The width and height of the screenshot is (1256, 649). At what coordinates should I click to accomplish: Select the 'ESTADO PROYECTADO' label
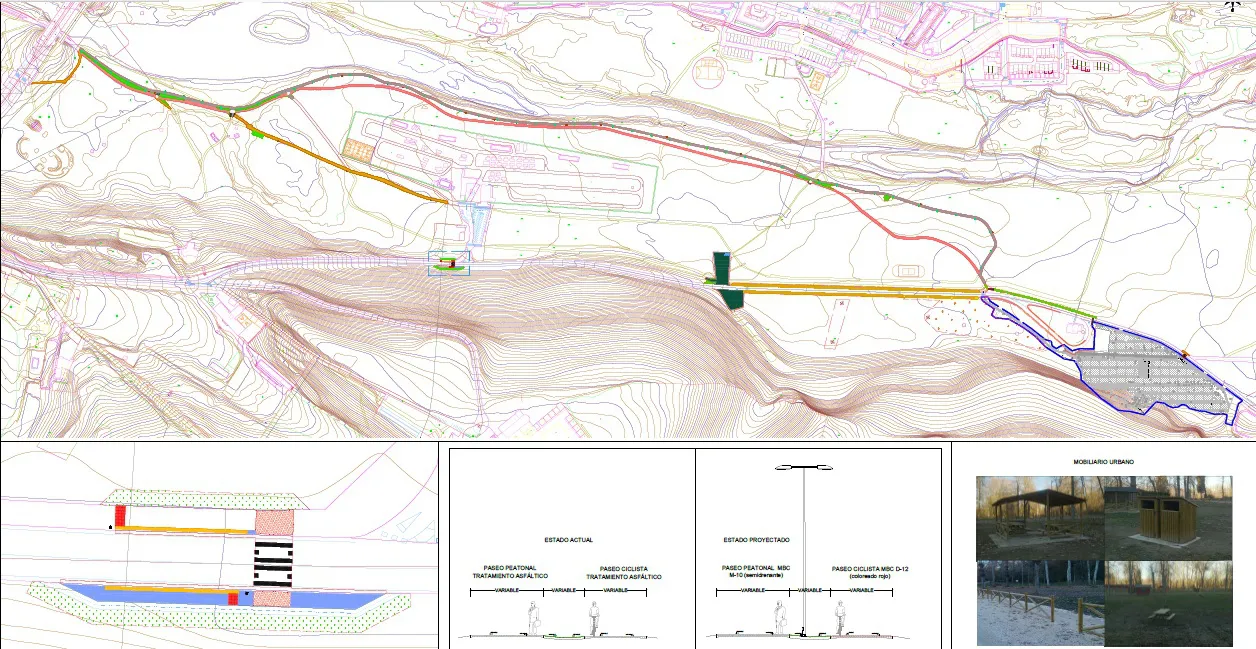coord(756,540)
